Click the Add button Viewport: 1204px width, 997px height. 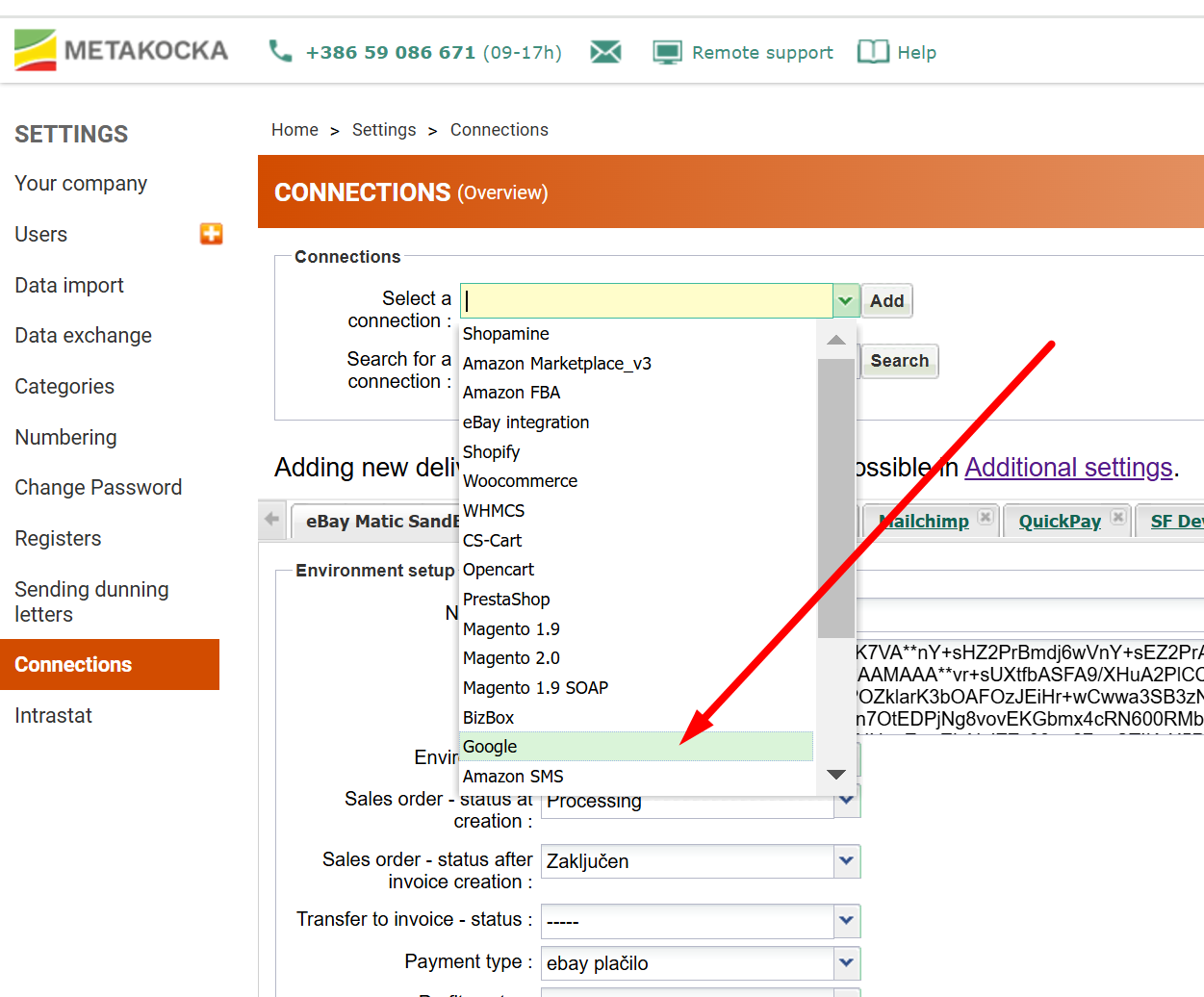pyautogui.click(x=886, y=301)
